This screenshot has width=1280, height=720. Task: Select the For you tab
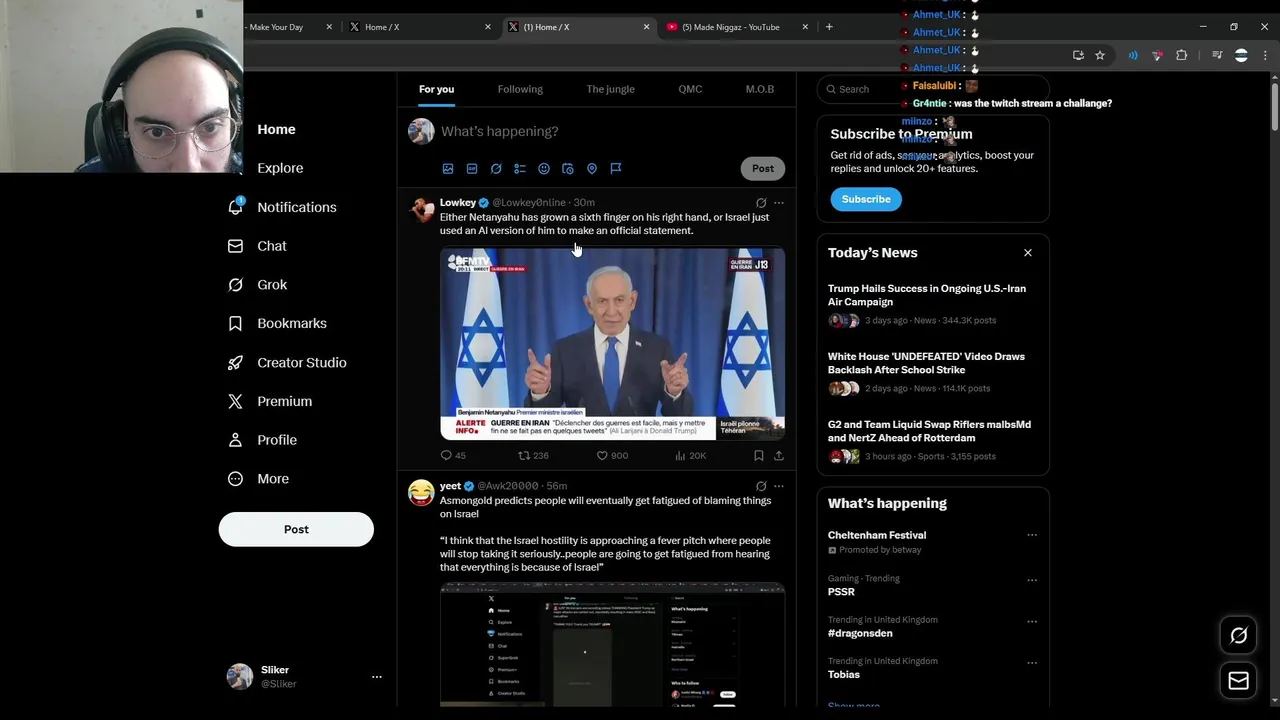pyautogui.click(x=436, y=89)
